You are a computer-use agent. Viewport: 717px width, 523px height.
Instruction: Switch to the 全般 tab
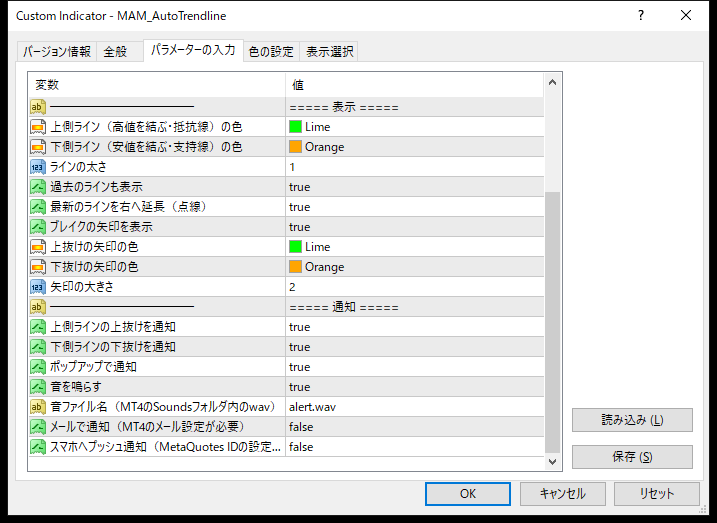pos(120,51)
